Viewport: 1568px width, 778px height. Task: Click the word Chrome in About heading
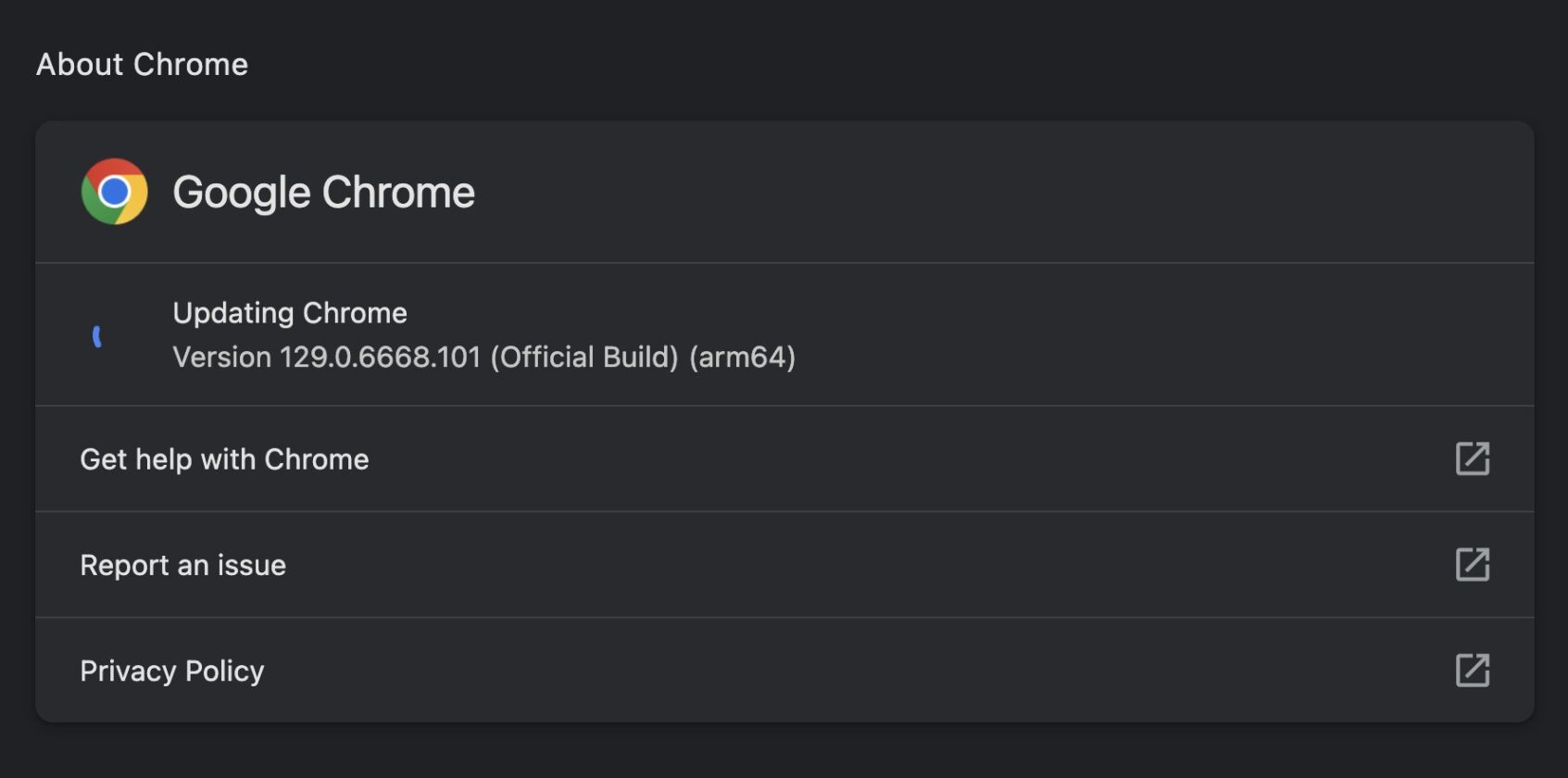[191, 65]
